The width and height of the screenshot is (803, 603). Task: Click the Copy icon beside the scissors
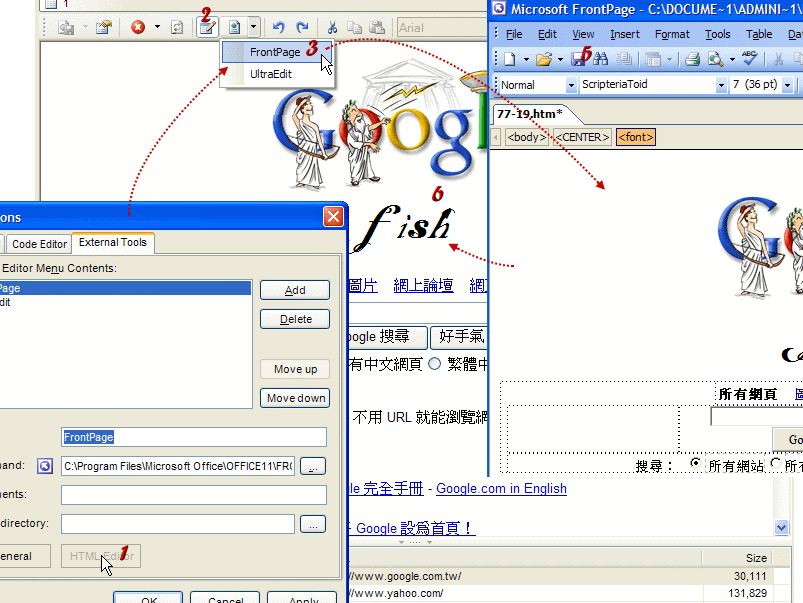(354, 27)
